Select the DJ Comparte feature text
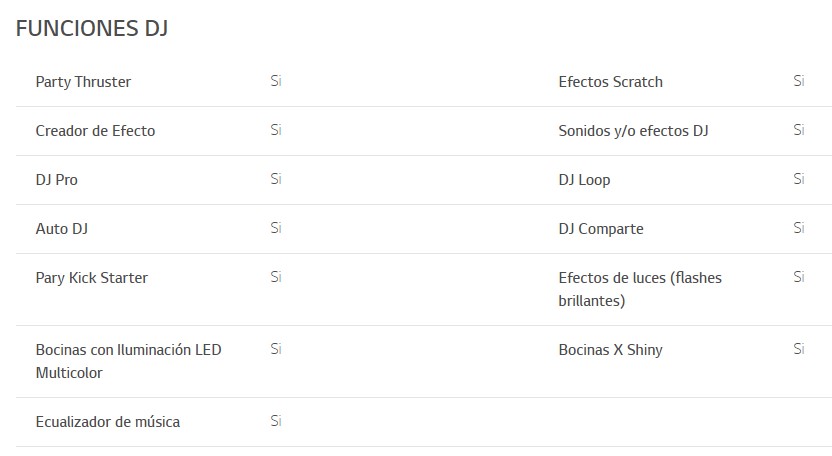 pyautogui.click(x=601, y=229)
